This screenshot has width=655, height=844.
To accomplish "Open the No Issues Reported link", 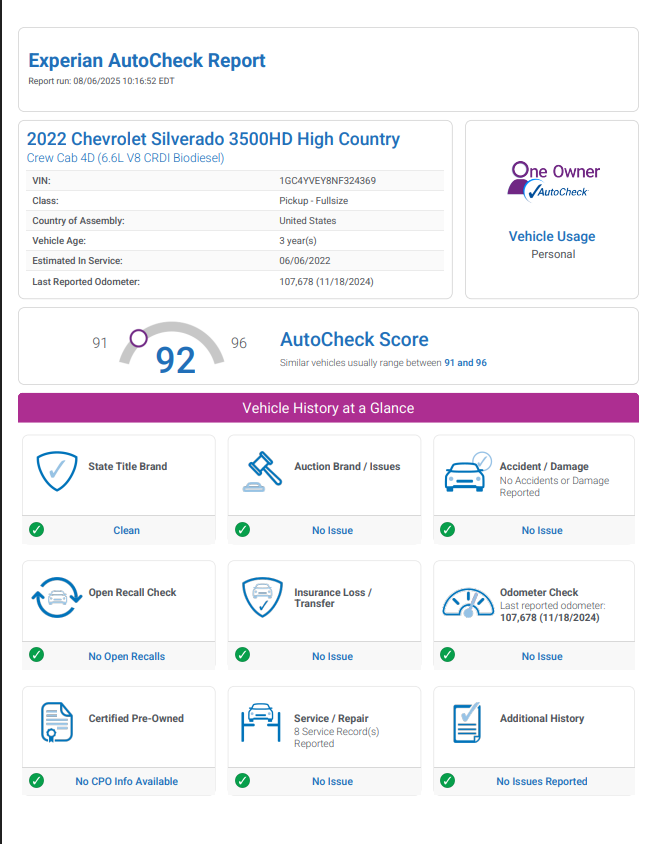I will click(541, 782).
